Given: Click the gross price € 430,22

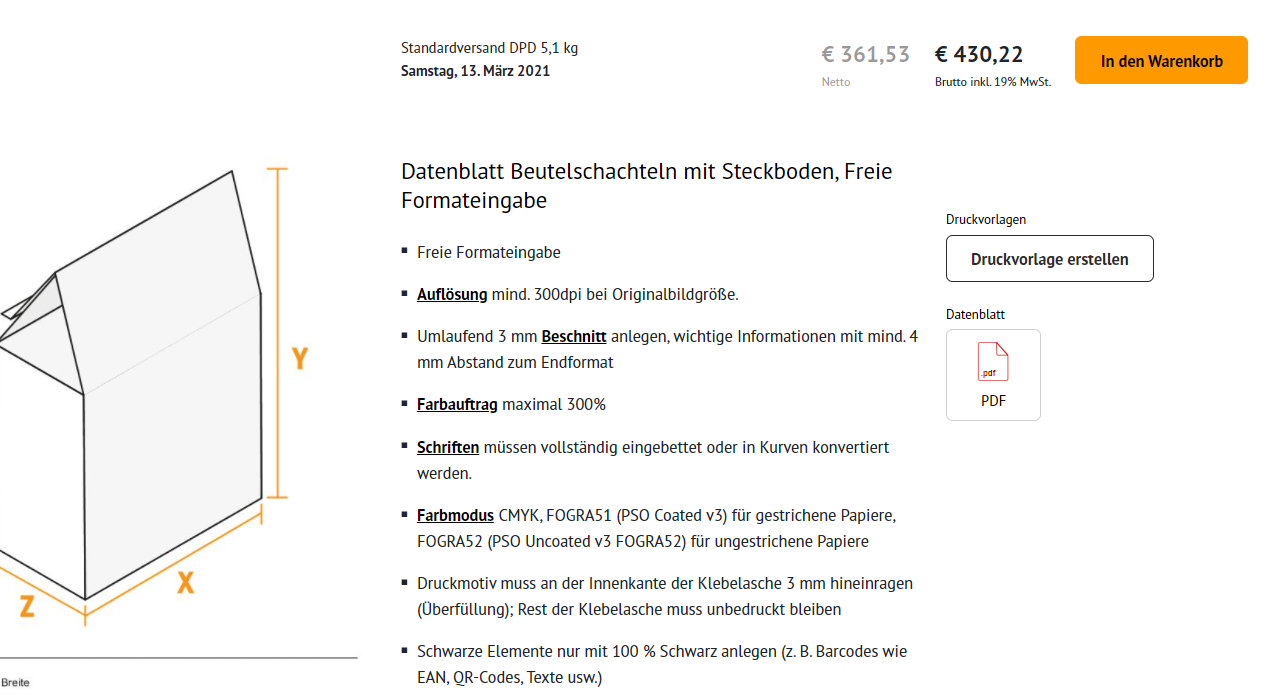Looking at the screenshot, I should 979,54.
